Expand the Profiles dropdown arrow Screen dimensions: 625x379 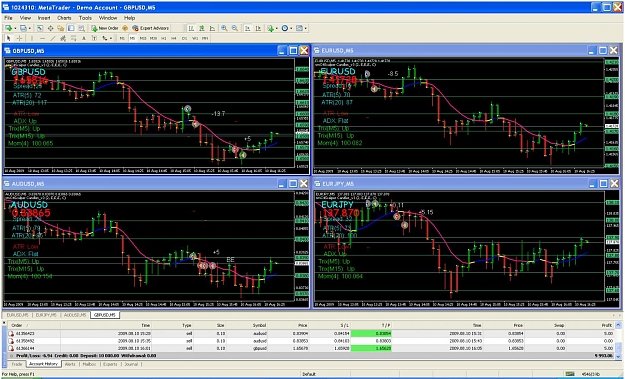click(x=30, y=28)
